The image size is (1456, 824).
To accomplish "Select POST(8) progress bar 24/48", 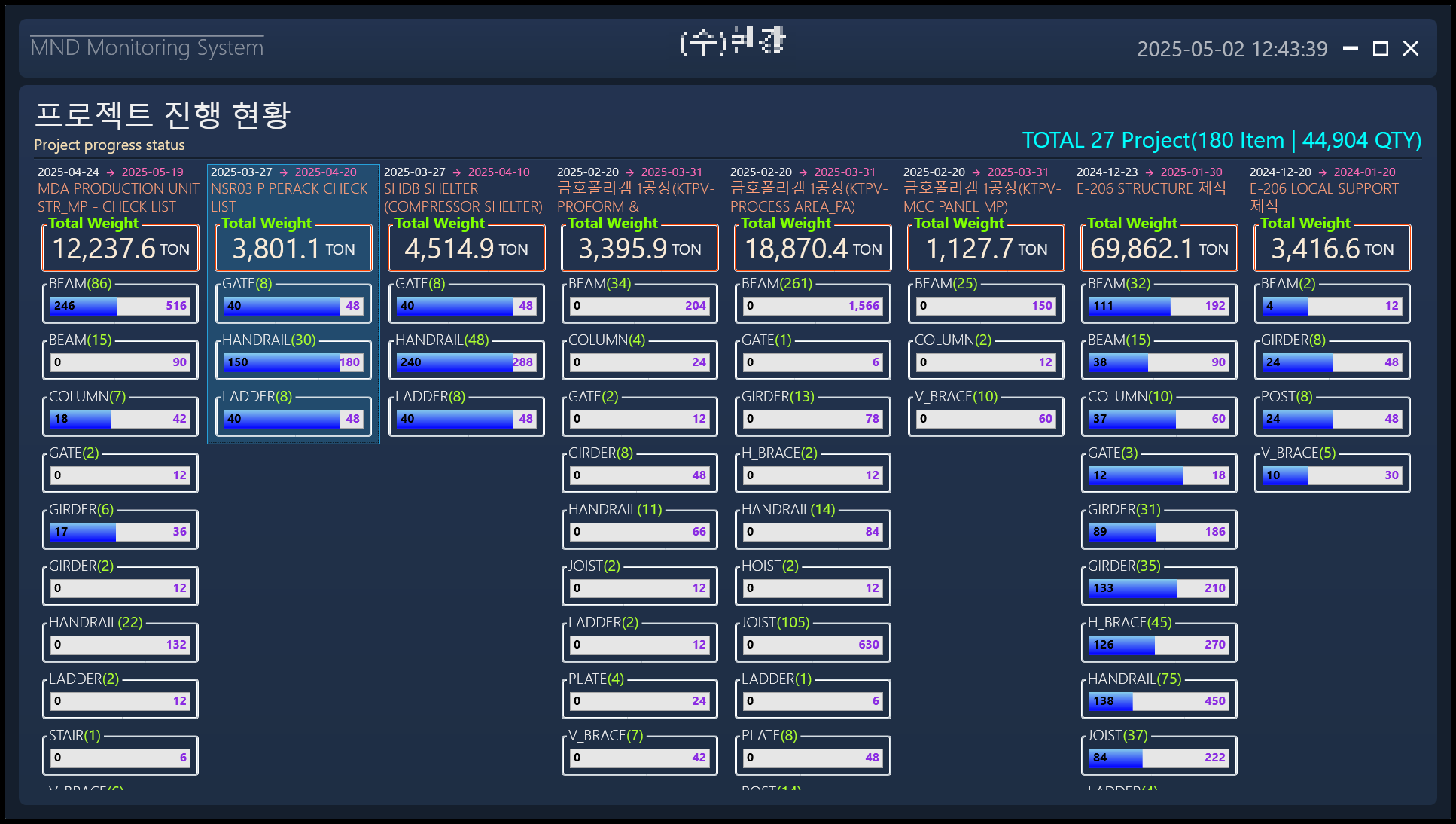I will click(x=1333, y=418).
